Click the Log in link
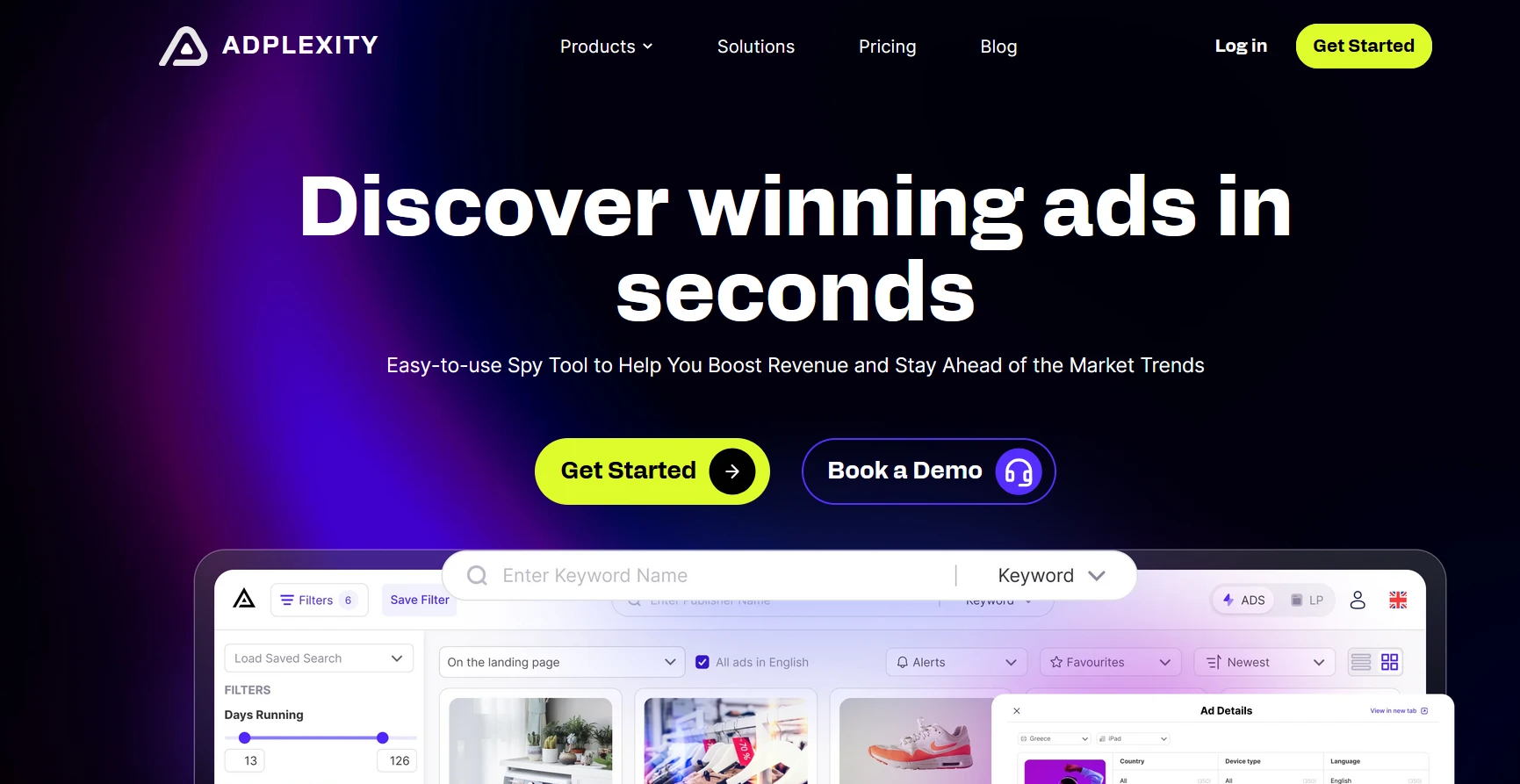This screenshot has width=1520, height=784. pyautogui.click(x=1241, y=46)
